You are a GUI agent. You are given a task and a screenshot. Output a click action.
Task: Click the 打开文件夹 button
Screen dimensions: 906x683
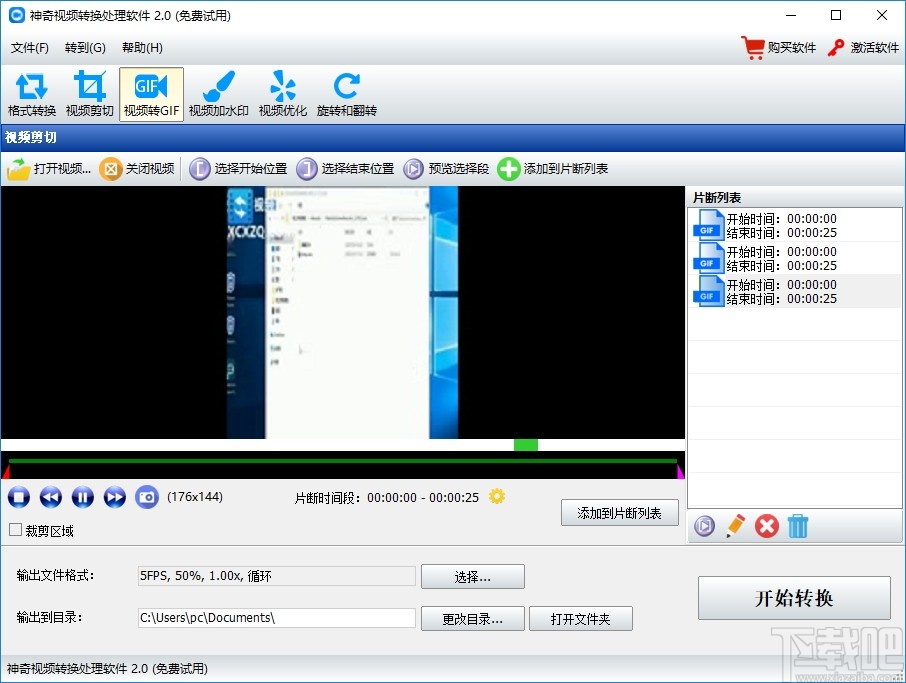[x=581, y=619]
